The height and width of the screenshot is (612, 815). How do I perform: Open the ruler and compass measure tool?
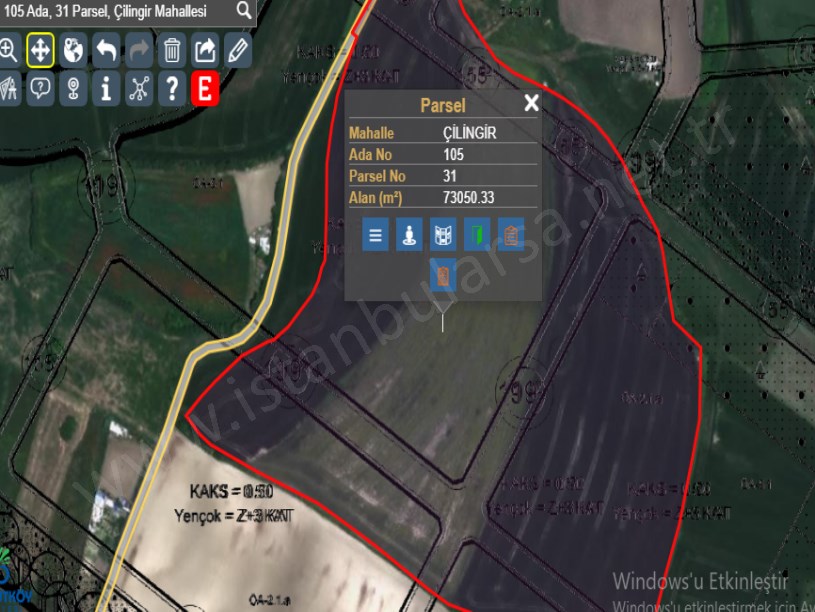point(9,89)
